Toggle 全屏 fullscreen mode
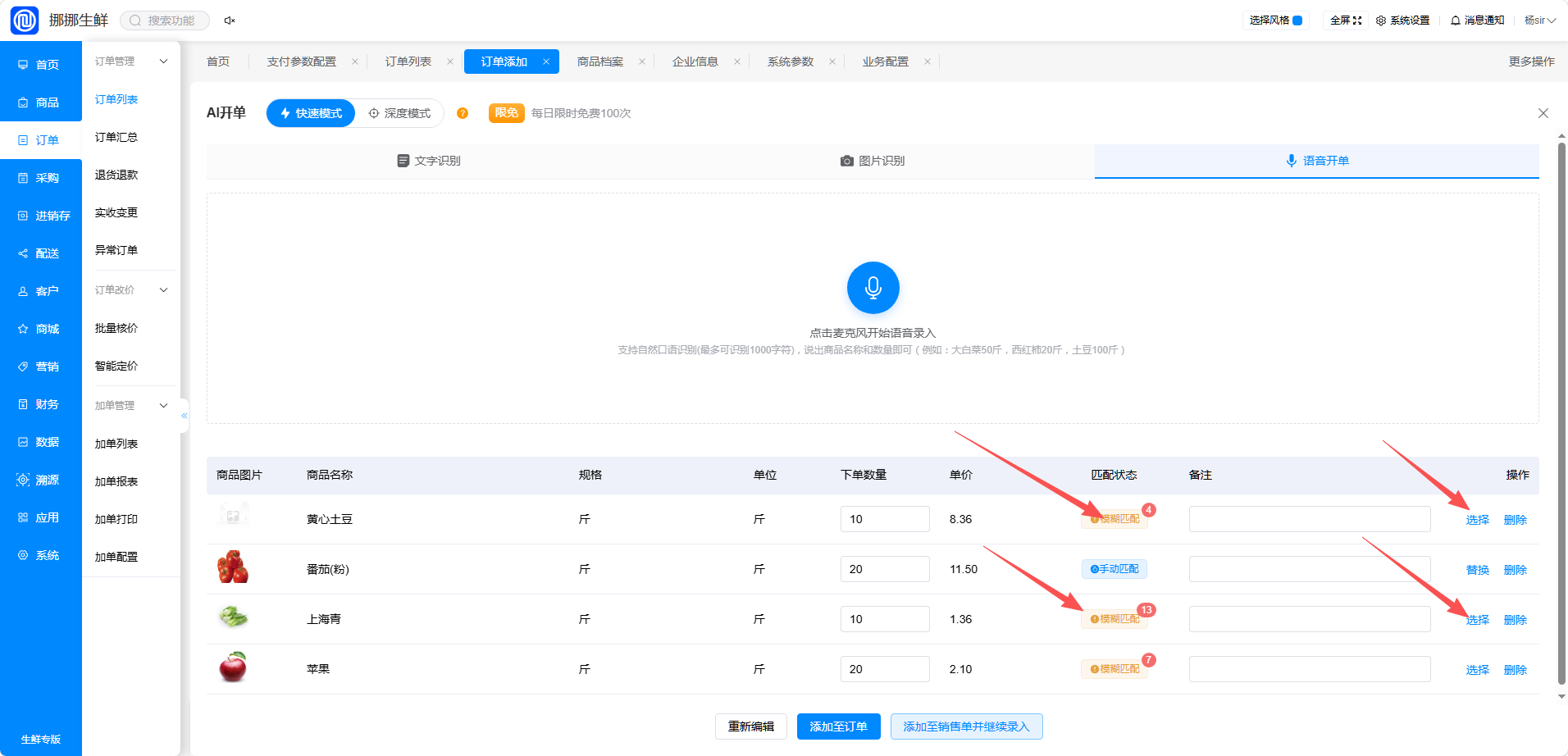Screen dimensions: 1568x756 (1346, 20)
